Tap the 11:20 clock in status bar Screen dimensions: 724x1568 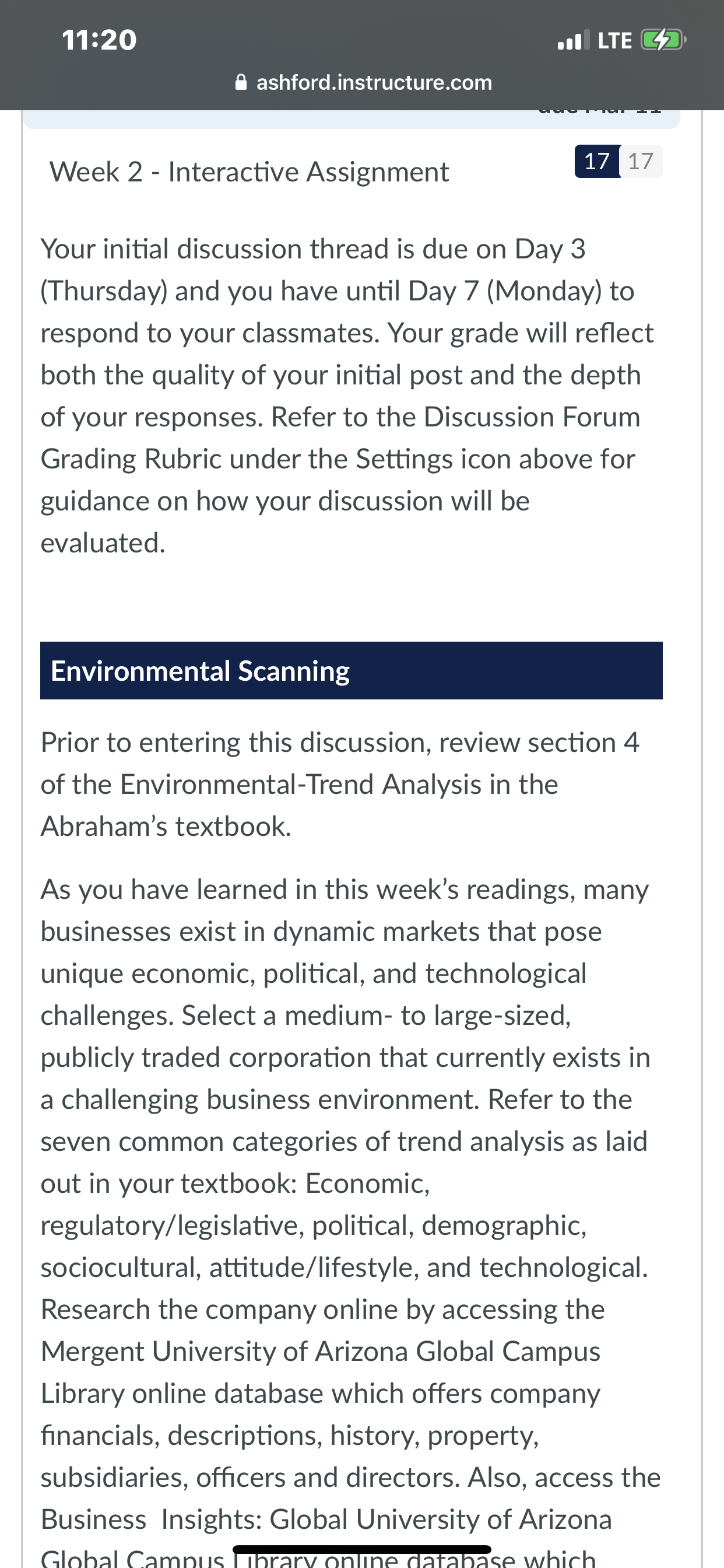[99, 40]
